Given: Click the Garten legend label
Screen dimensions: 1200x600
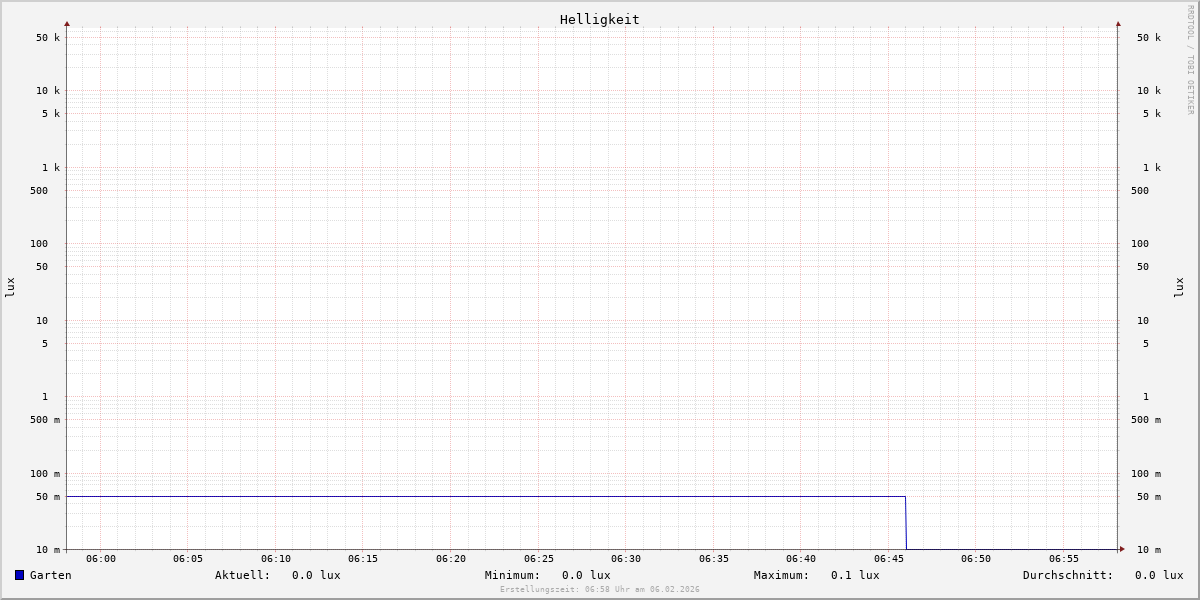Looking at the screenshot, I should pos(50,575).
